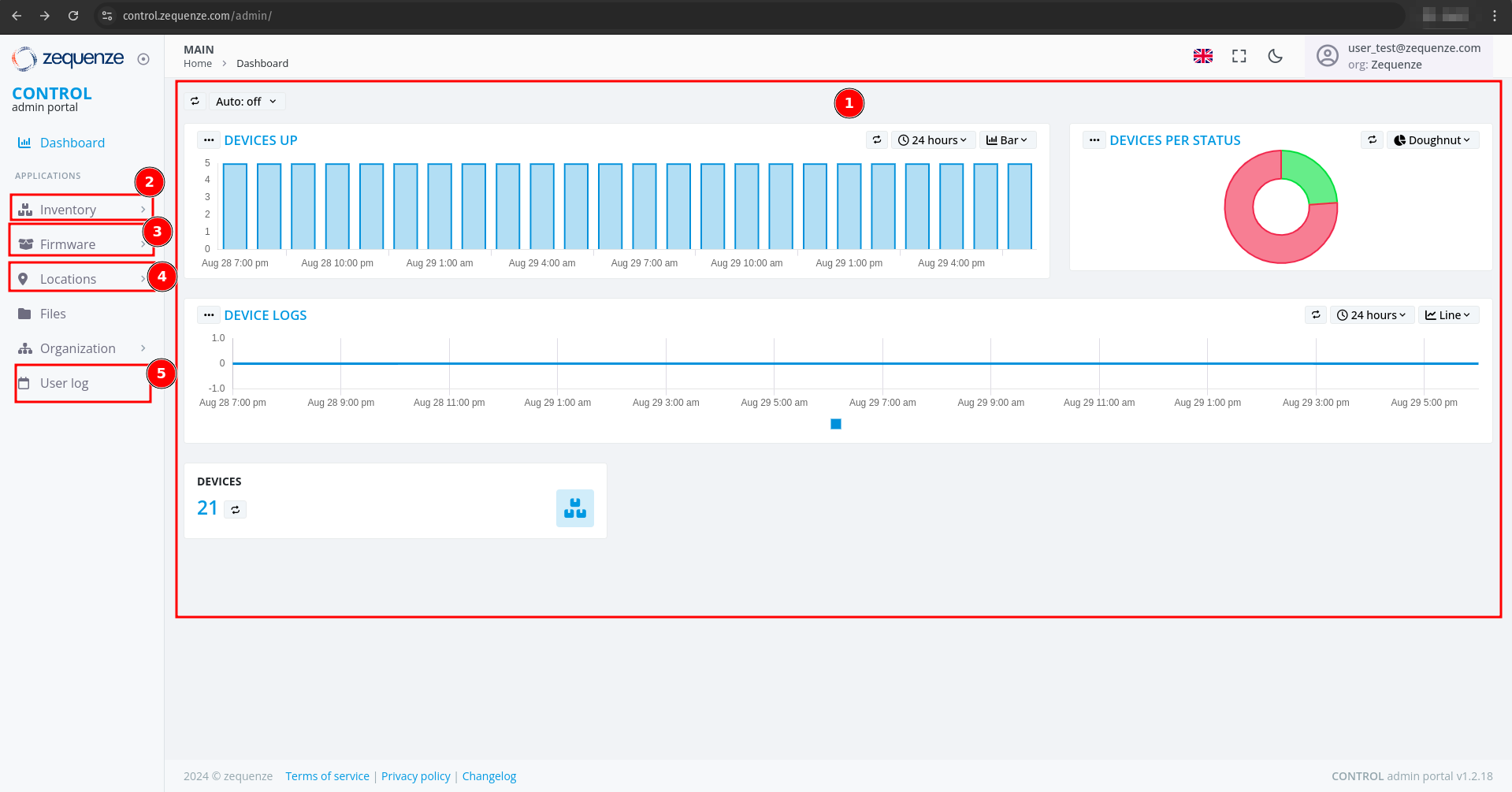Screen dimensions: 1512x792
Task: Expand the Inventory sidebar menu
Action: (x=81, y=210)
